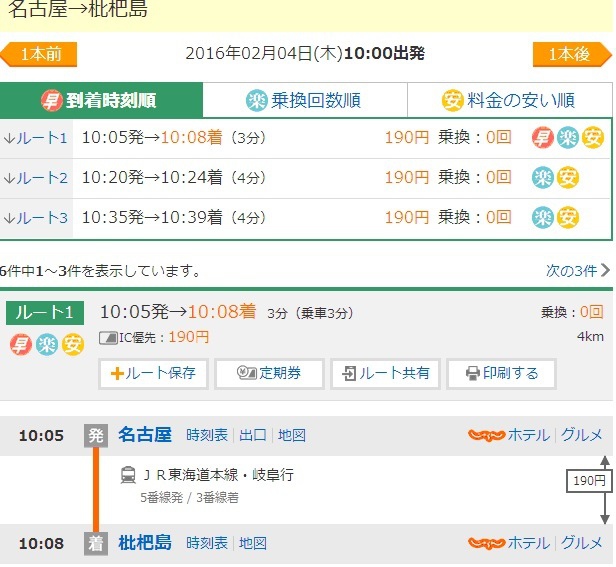The width and height of the screenshot is (616, 567).
Task: Click the 安 badge in the 10:20発 row
Action: (568, 178)
